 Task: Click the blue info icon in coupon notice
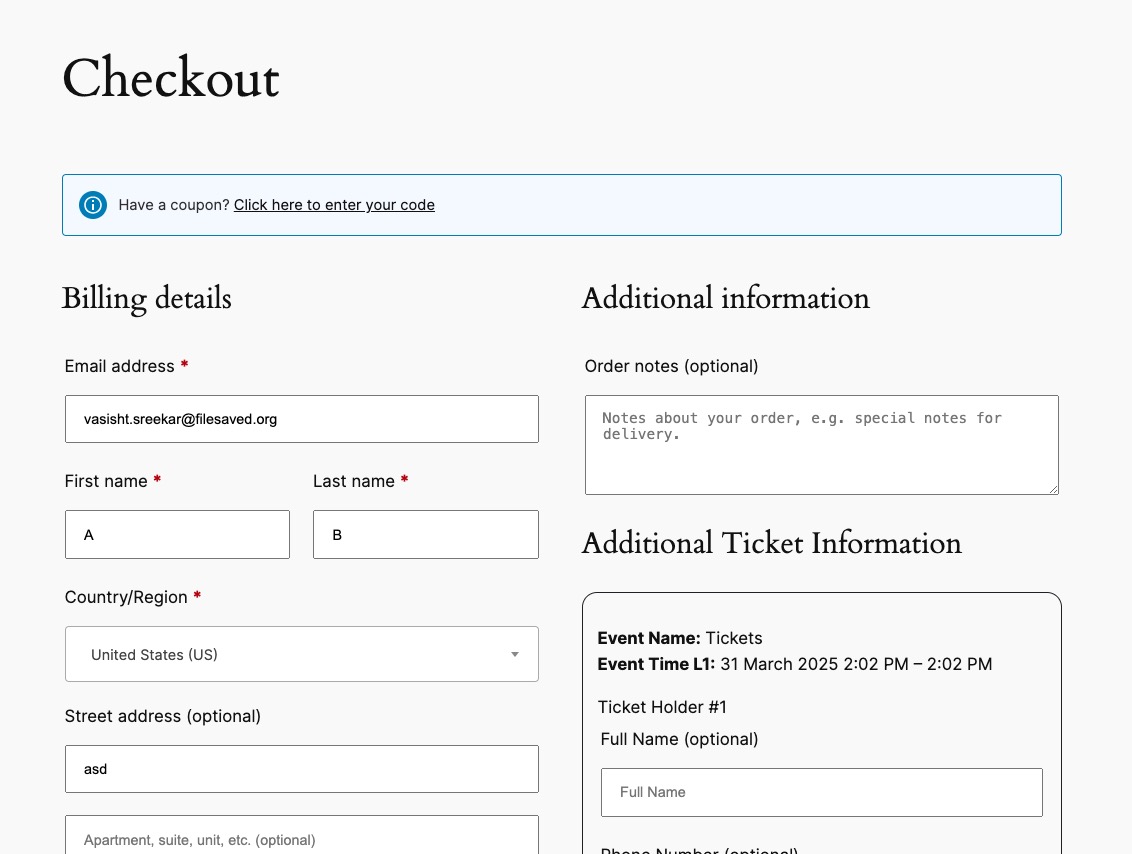[x=93, y=205]
